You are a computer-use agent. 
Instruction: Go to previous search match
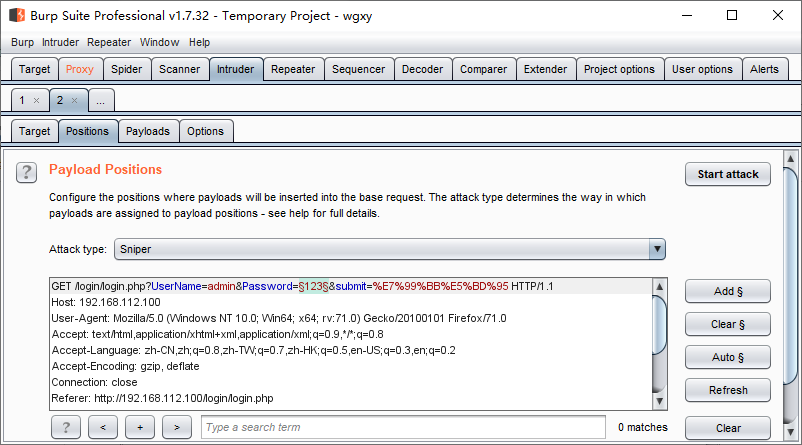(103, 427)
